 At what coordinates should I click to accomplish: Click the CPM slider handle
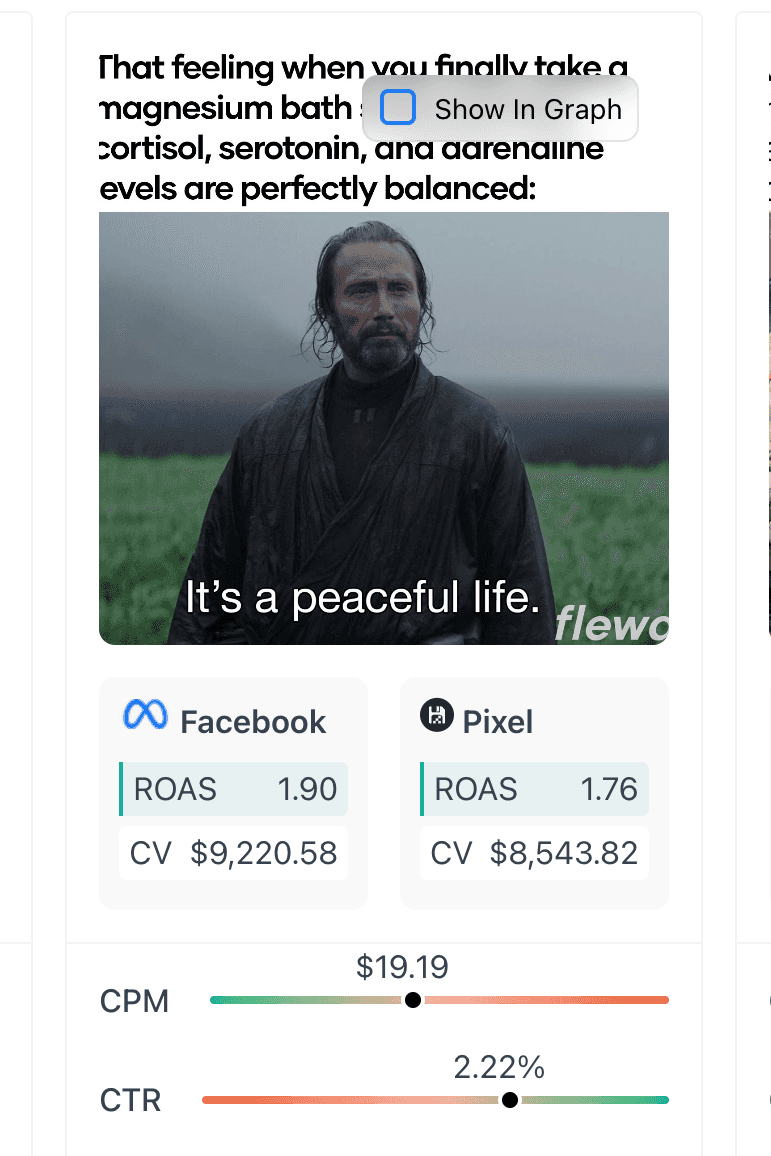click(x=412, y=1000)
